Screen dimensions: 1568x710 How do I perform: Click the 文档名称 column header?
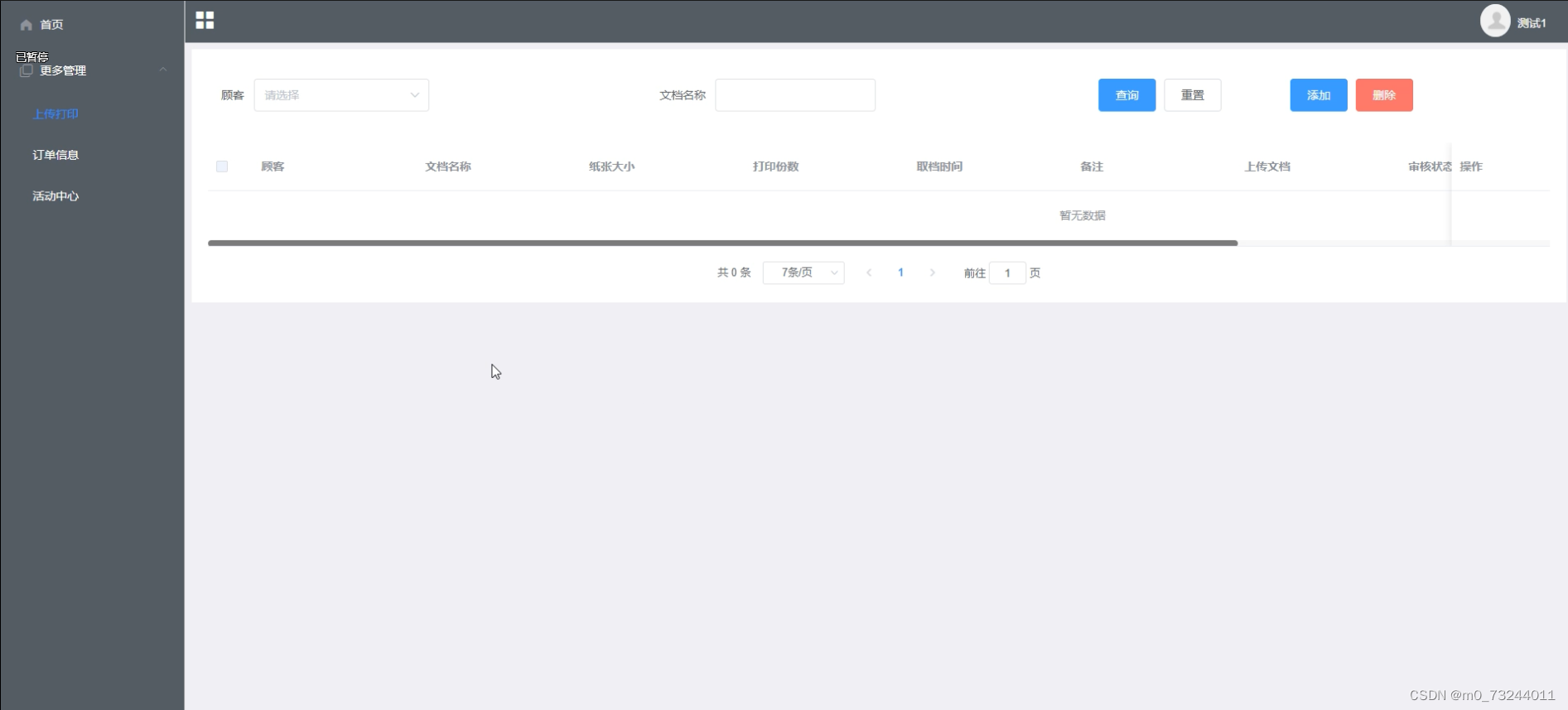coord(448,167)
